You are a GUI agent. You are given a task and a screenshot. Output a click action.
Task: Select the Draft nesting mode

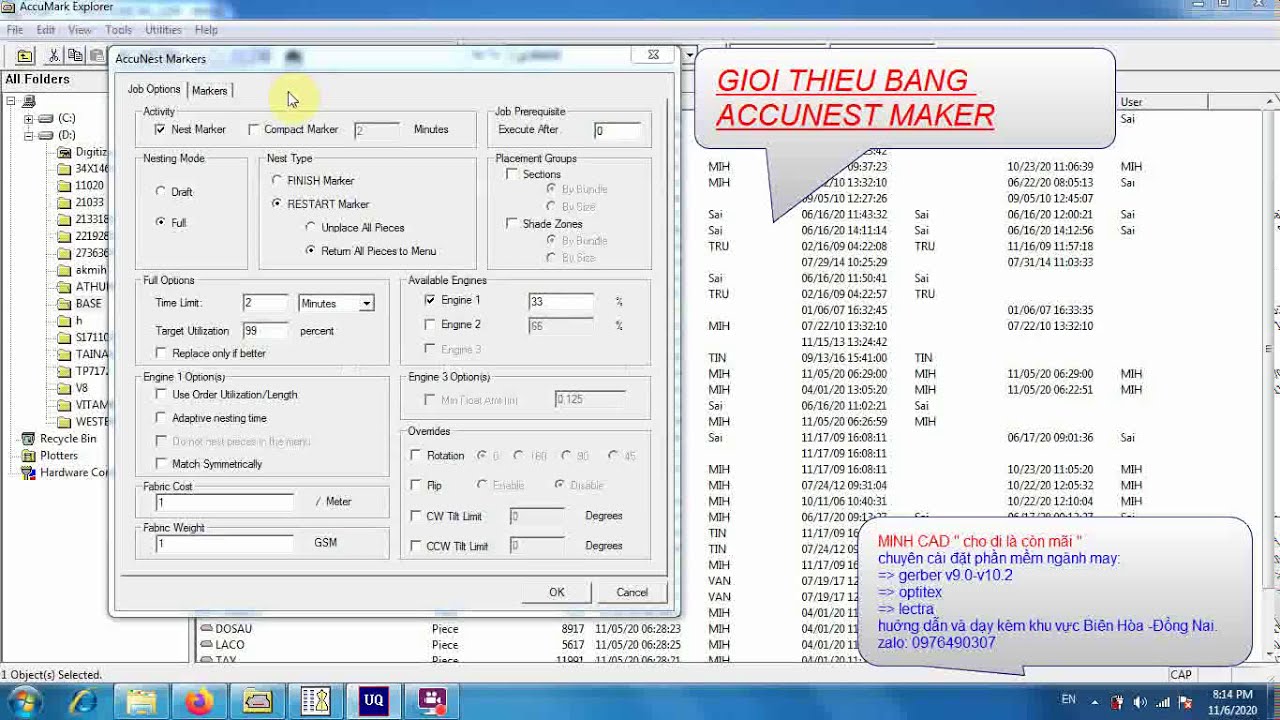pyautogui.click(x=160, y=191)
